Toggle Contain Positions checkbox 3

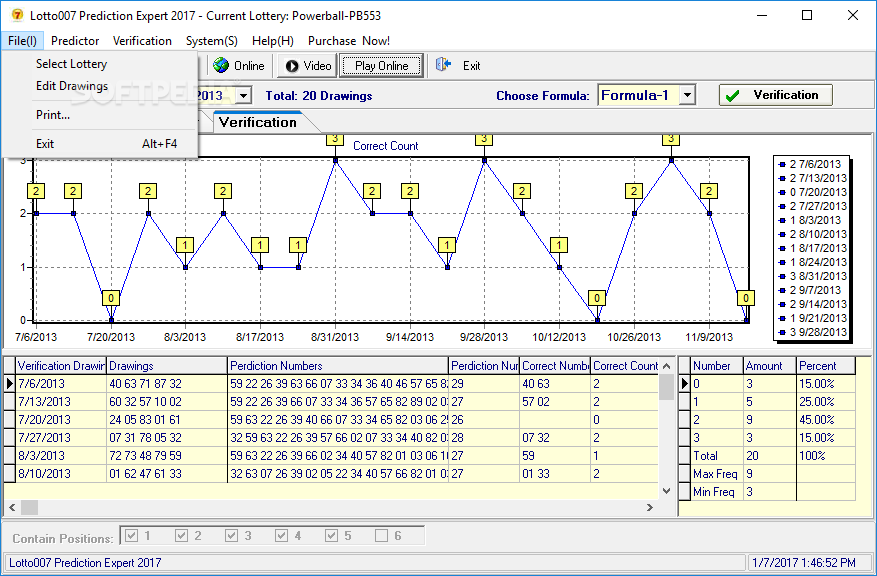coord(232,536)
